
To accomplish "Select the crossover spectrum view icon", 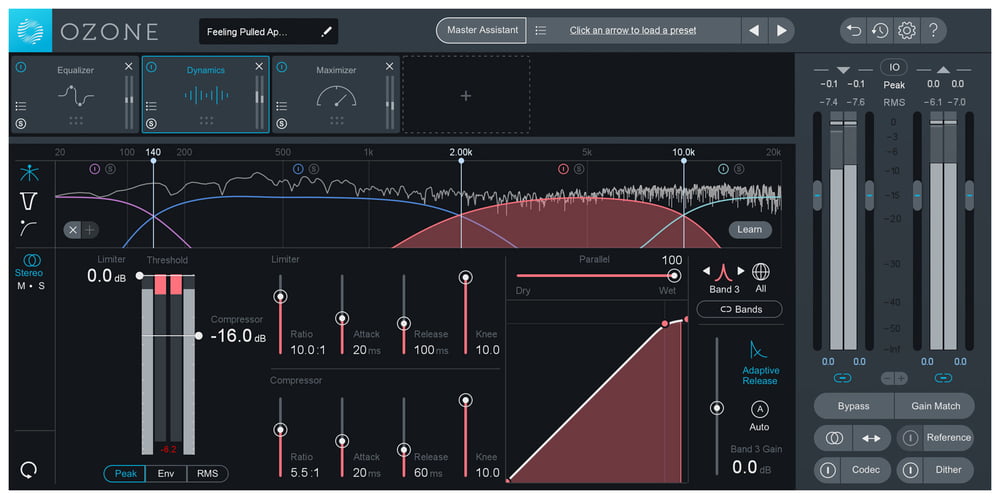I will pyautogui.click(x=29, y=174).
